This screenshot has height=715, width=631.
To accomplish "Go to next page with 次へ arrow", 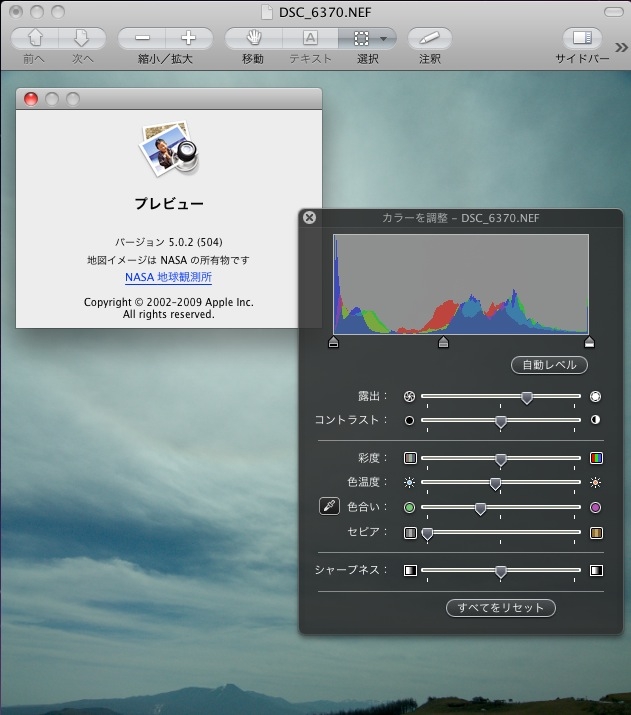I will coord(82,38).
